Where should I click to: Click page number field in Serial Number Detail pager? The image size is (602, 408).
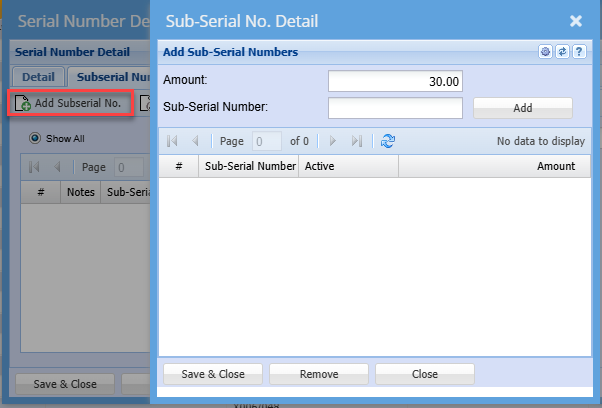click(129, 167)
